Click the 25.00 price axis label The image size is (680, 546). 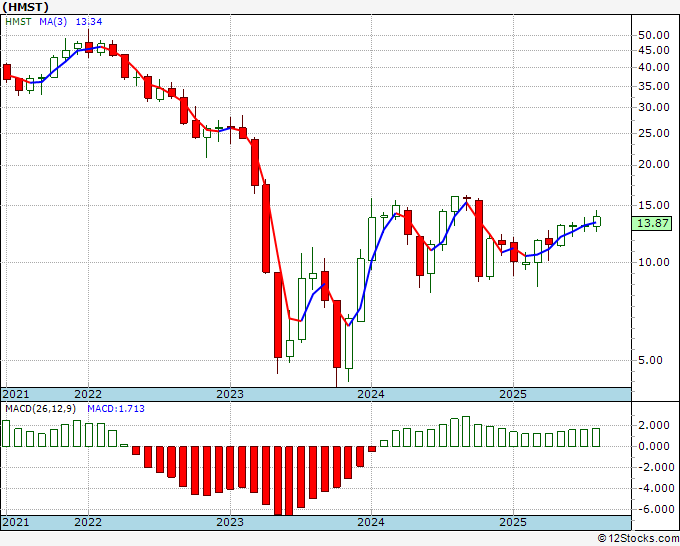pyautogui.click(x=654, y=133)
